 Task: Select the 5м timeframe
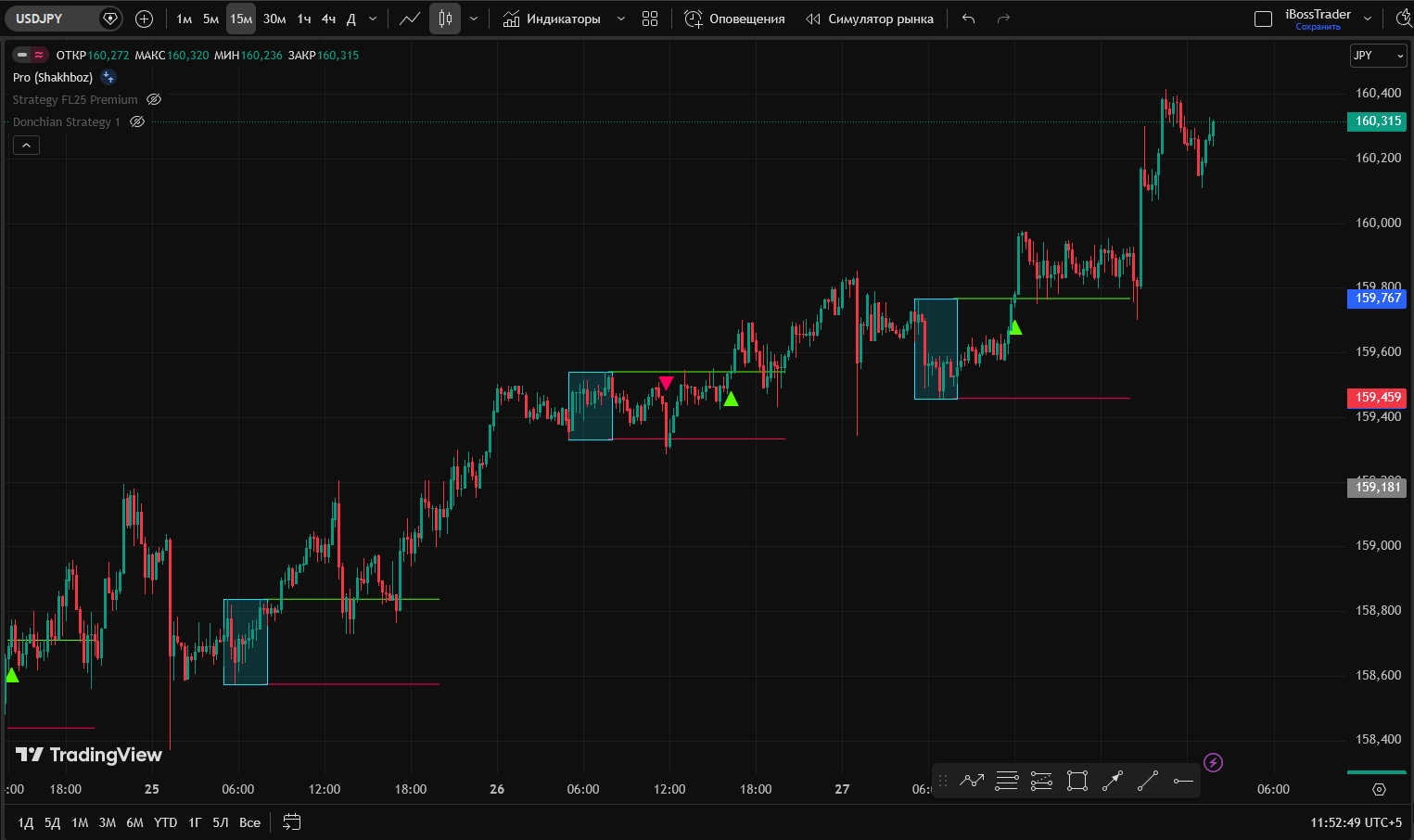point(211,19)
